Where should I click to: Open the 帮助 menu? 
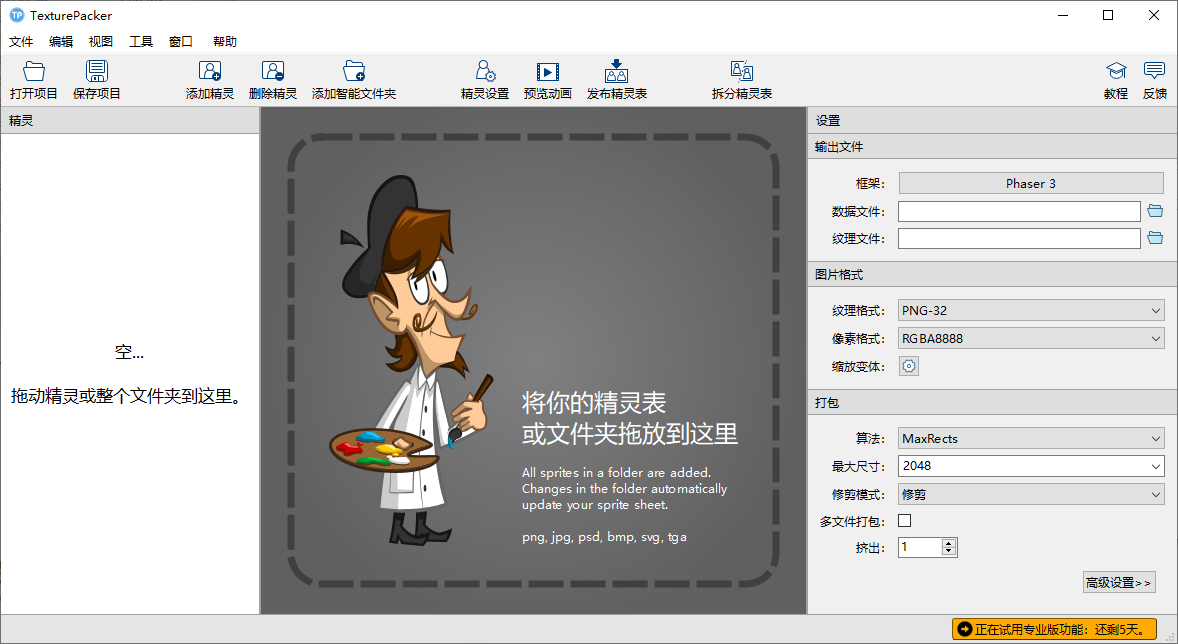225,41
